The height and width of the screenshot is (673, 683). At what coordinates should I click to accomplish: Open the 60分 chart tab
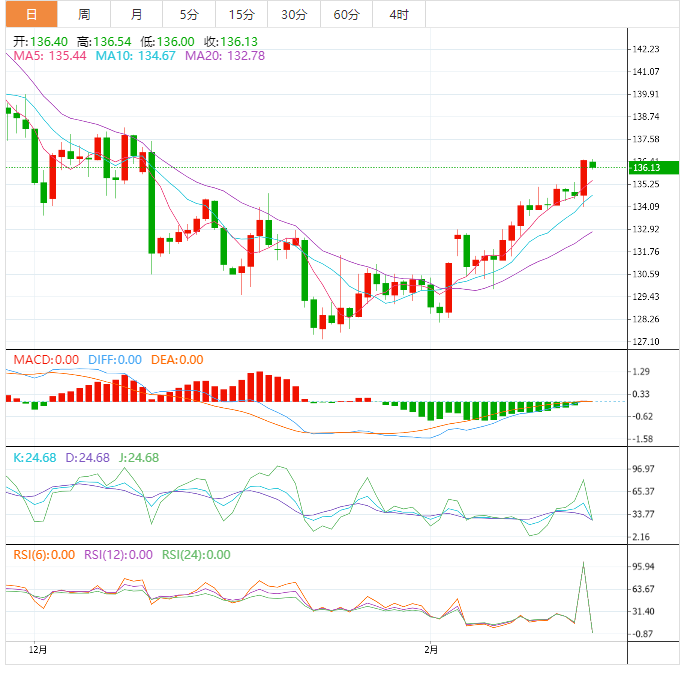tap(346, 14)
